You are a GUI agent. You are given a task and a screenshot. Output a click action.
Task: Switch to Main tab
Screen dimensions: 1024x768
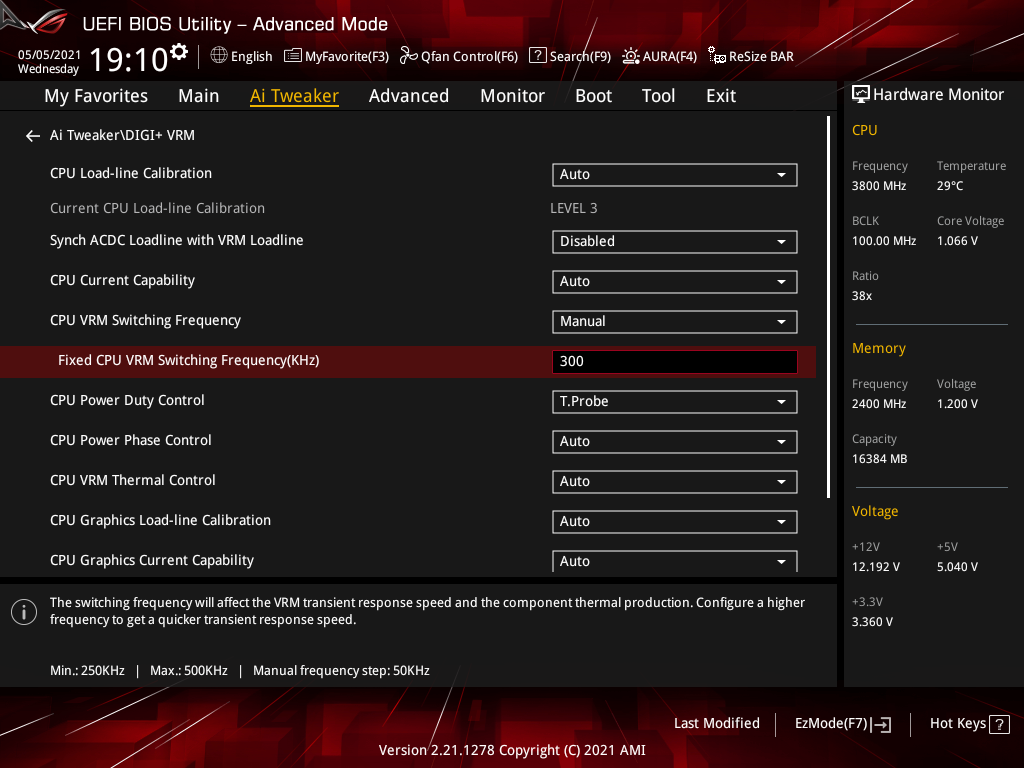point(199,96)
